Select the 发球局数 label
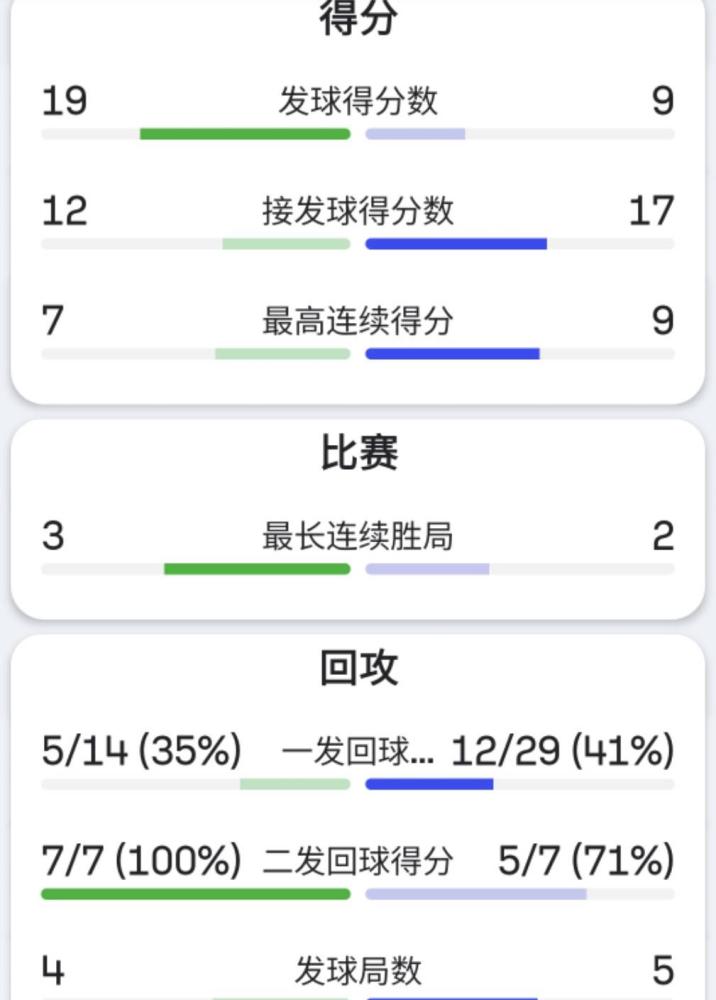Screen dimensions: 716x1000 358,970
